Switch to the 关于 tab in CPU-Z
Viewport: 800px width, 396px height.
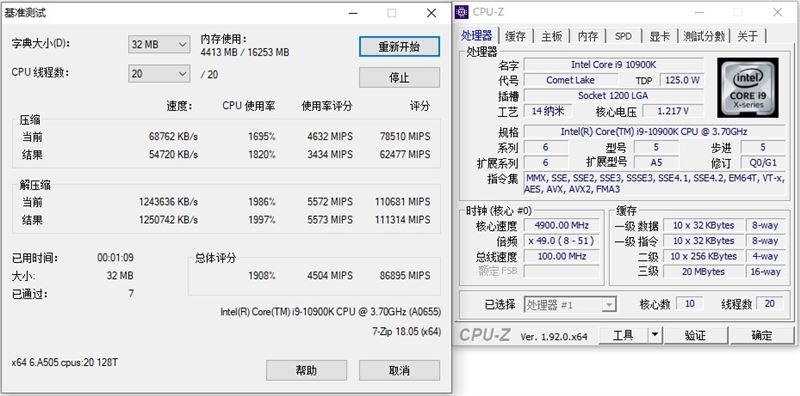(748, 36)
